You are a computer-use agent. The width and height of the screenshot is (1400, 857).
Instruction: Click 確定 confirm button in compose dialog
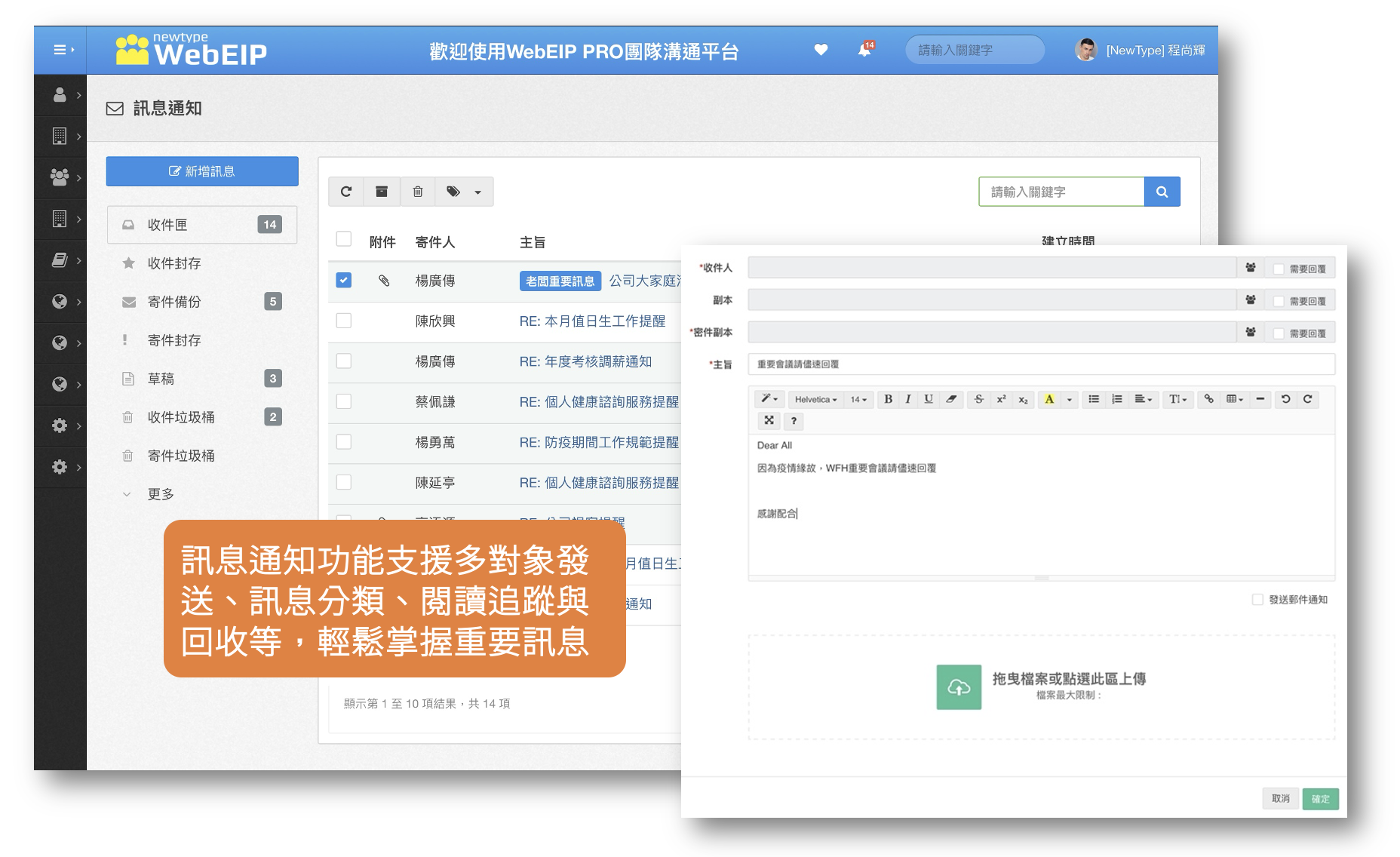1320,799
